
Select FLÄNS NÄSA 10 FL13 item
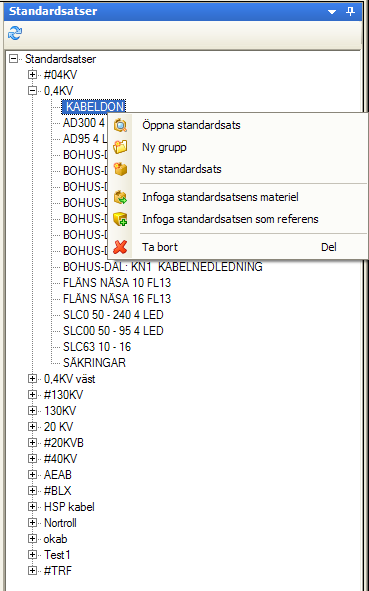click(x=117, y=283)
